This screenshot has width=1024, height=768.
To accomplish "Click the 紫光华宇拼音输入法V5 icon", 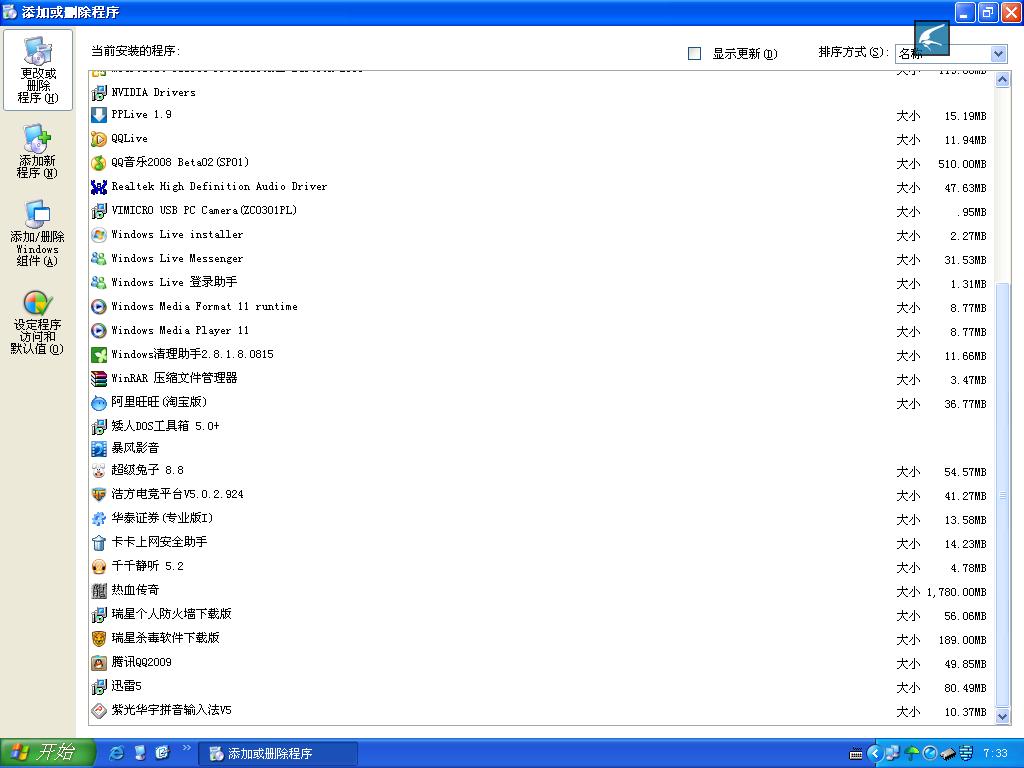I will pos(99,711).
